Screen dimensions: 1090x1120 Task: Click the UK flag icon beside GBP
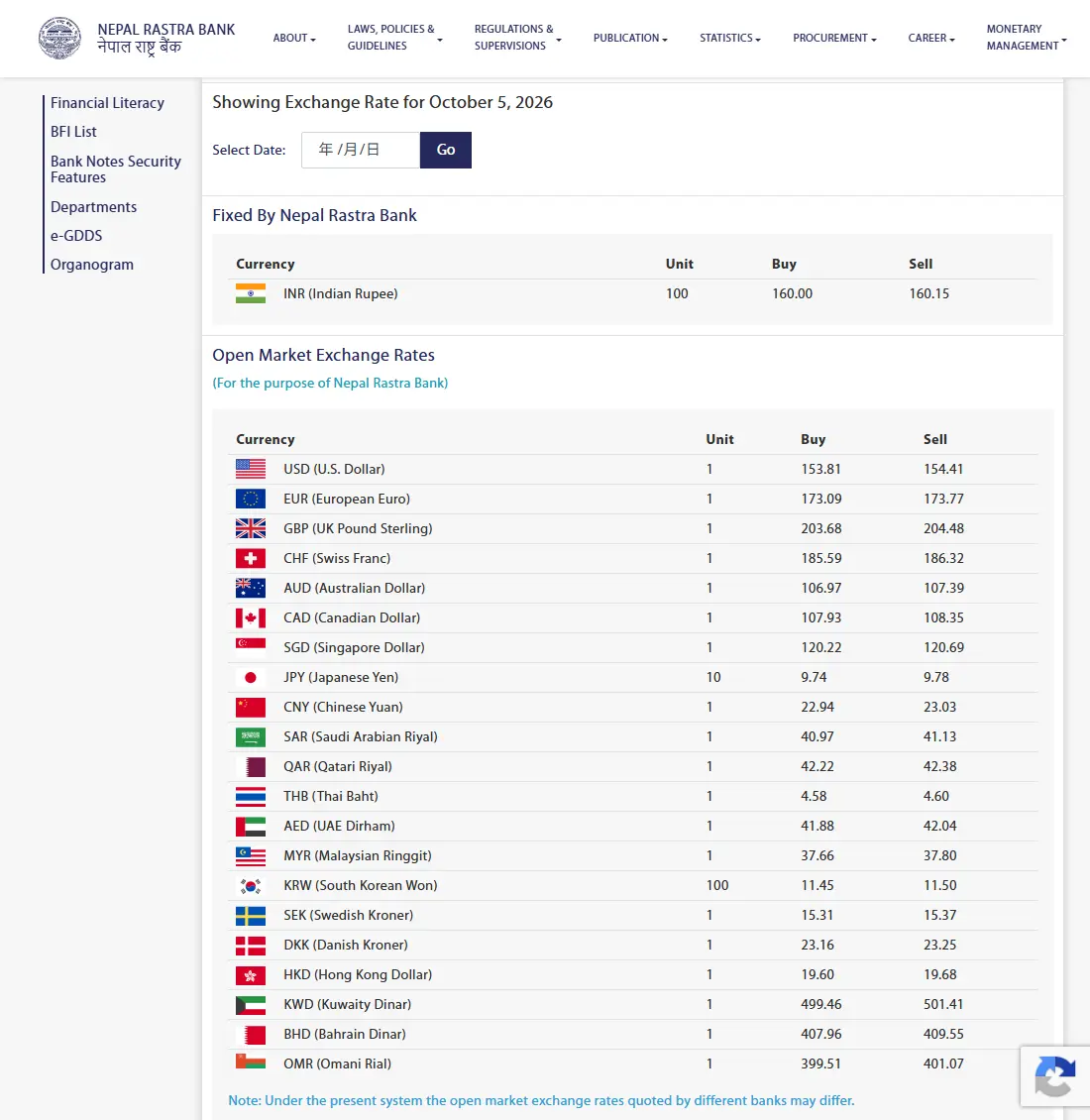(251, 528)
